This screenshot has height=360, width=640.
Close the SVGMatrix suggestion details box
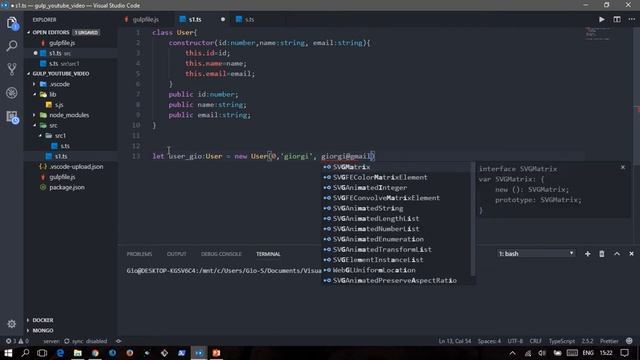(623, 167)
